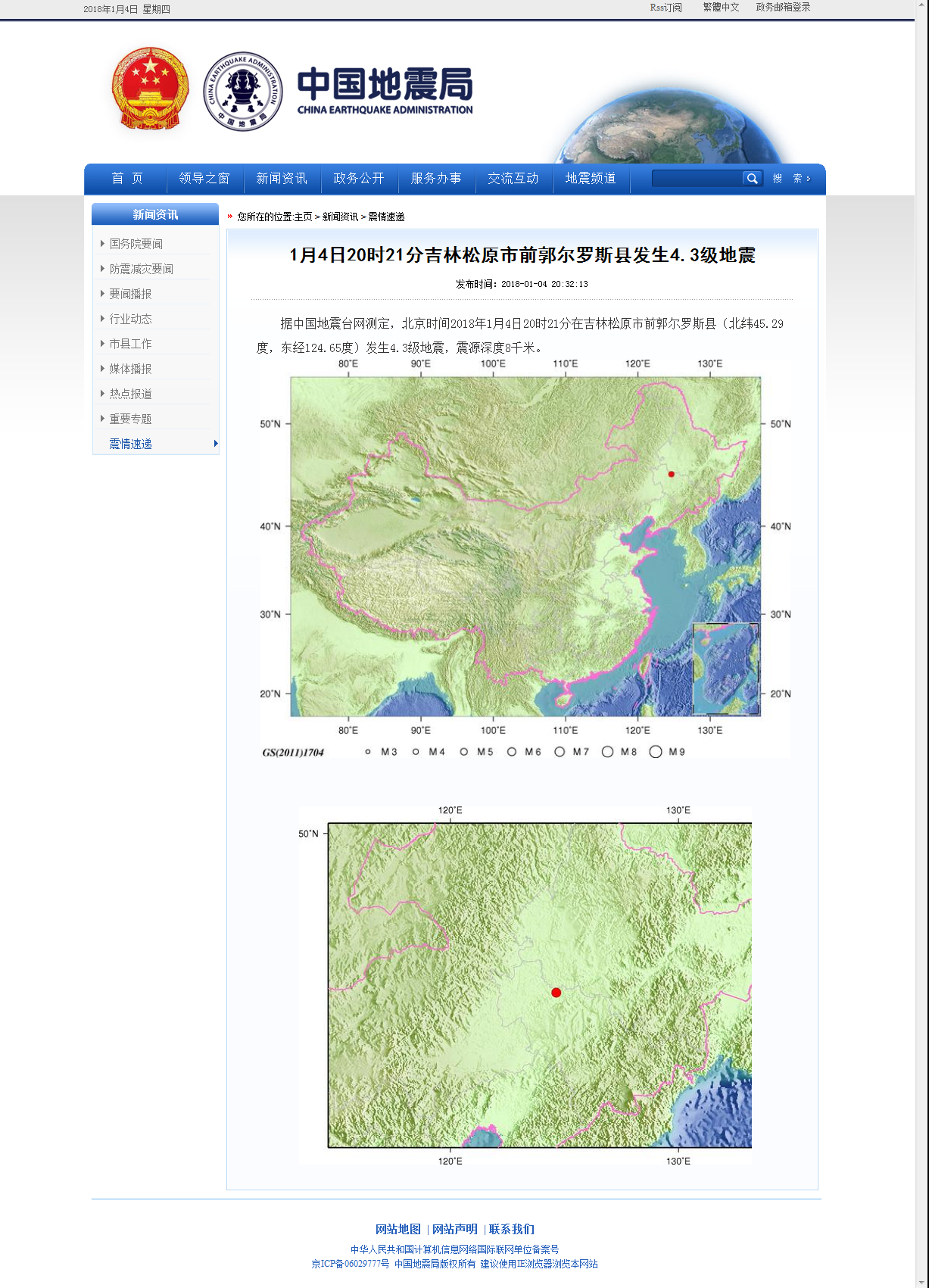Open the 服务办事 nav item
This screenshot has width=929, height=1288.
coord(436,179)
